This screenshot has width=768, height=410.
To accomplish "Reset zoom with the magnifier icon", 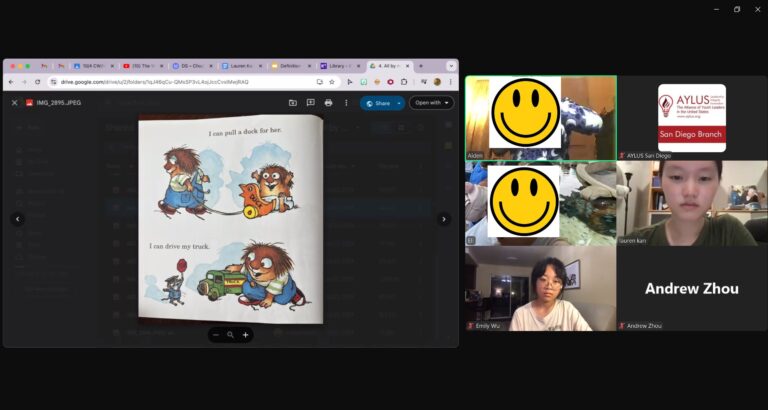I will pyautogui.click(x=230, y=335).
